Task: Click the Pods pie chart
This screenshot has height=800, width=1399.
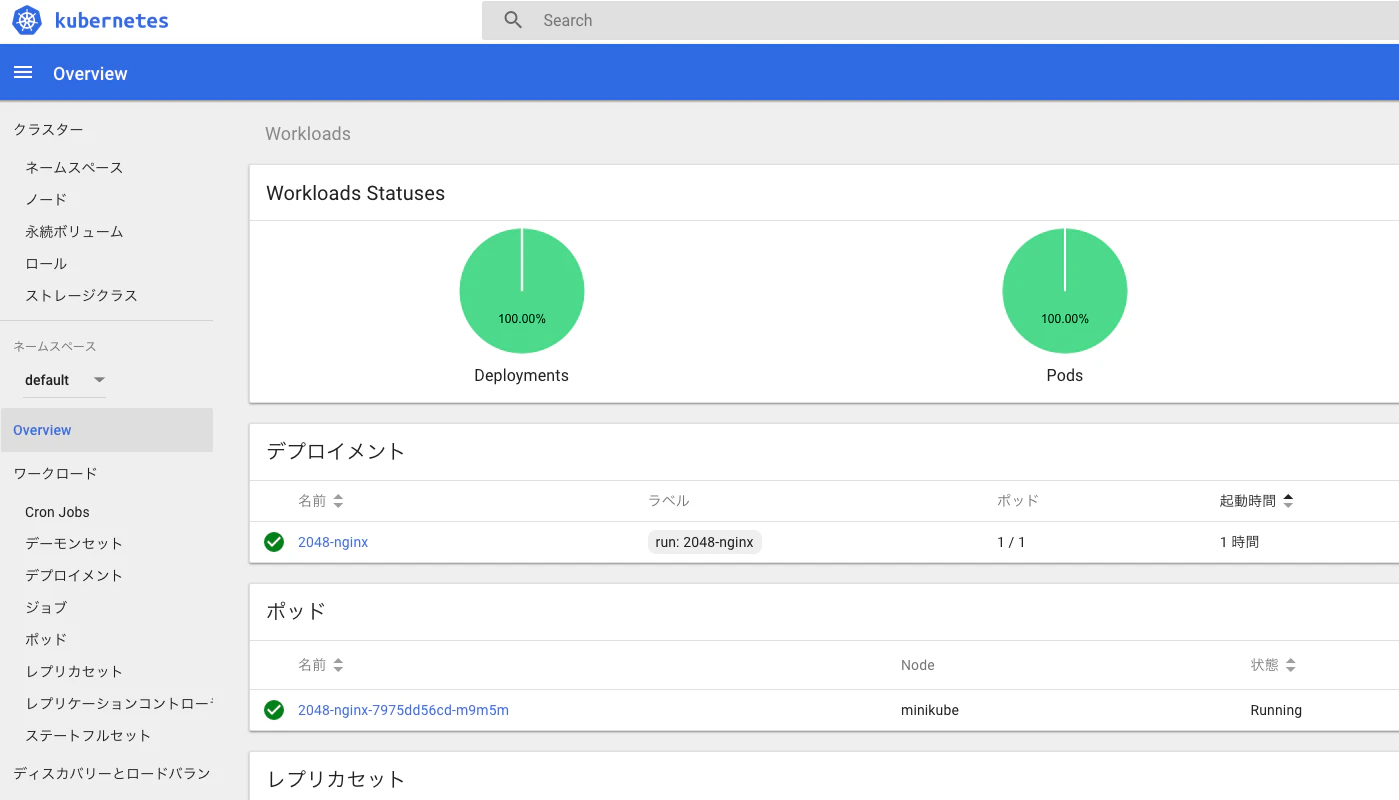Action: [1065, 290]
